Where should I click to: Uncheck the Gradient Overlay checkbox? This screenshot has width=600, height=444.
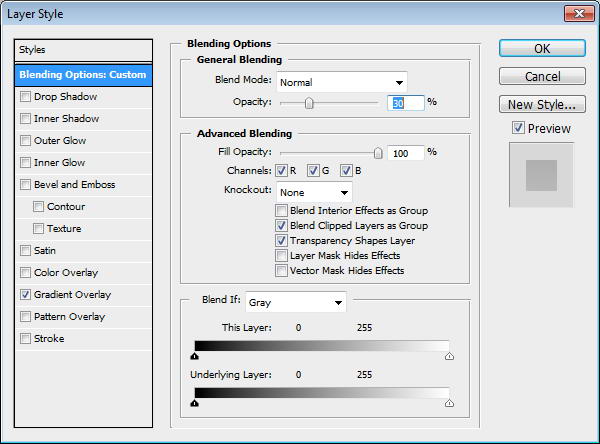point(25,295)
